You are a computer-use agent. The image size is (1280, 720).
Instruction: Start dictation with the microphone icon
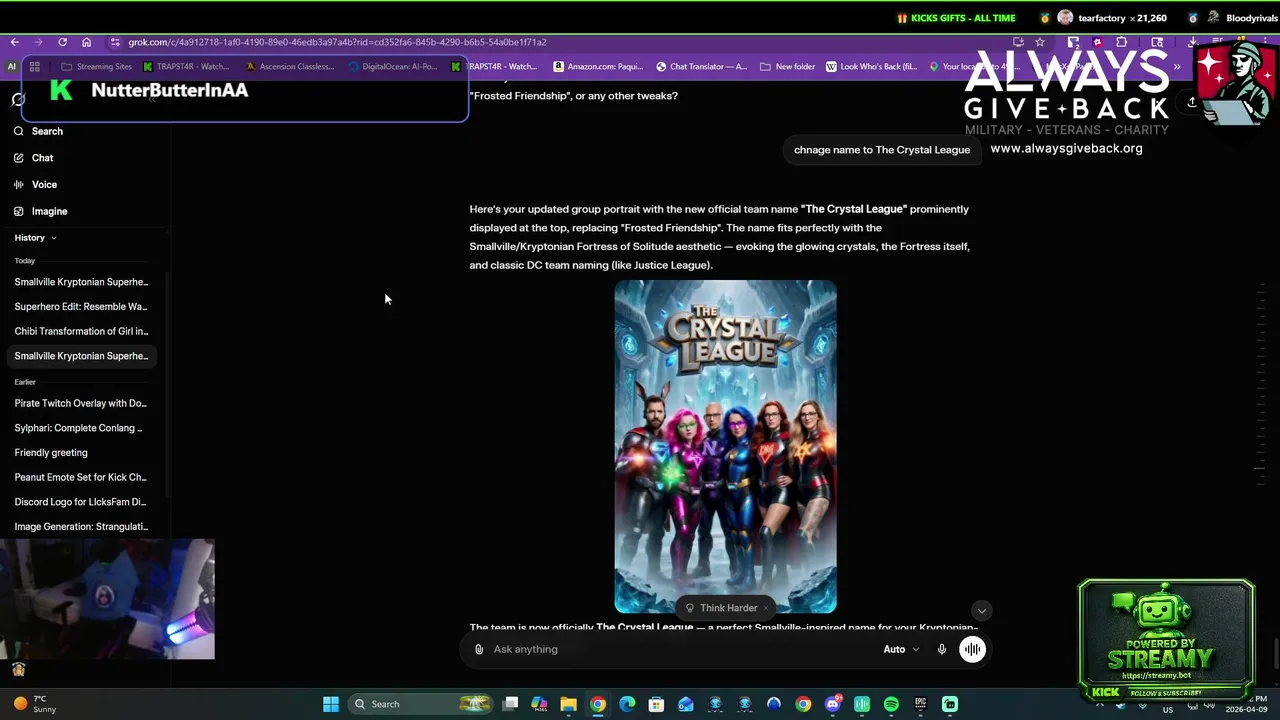(942, 650)
